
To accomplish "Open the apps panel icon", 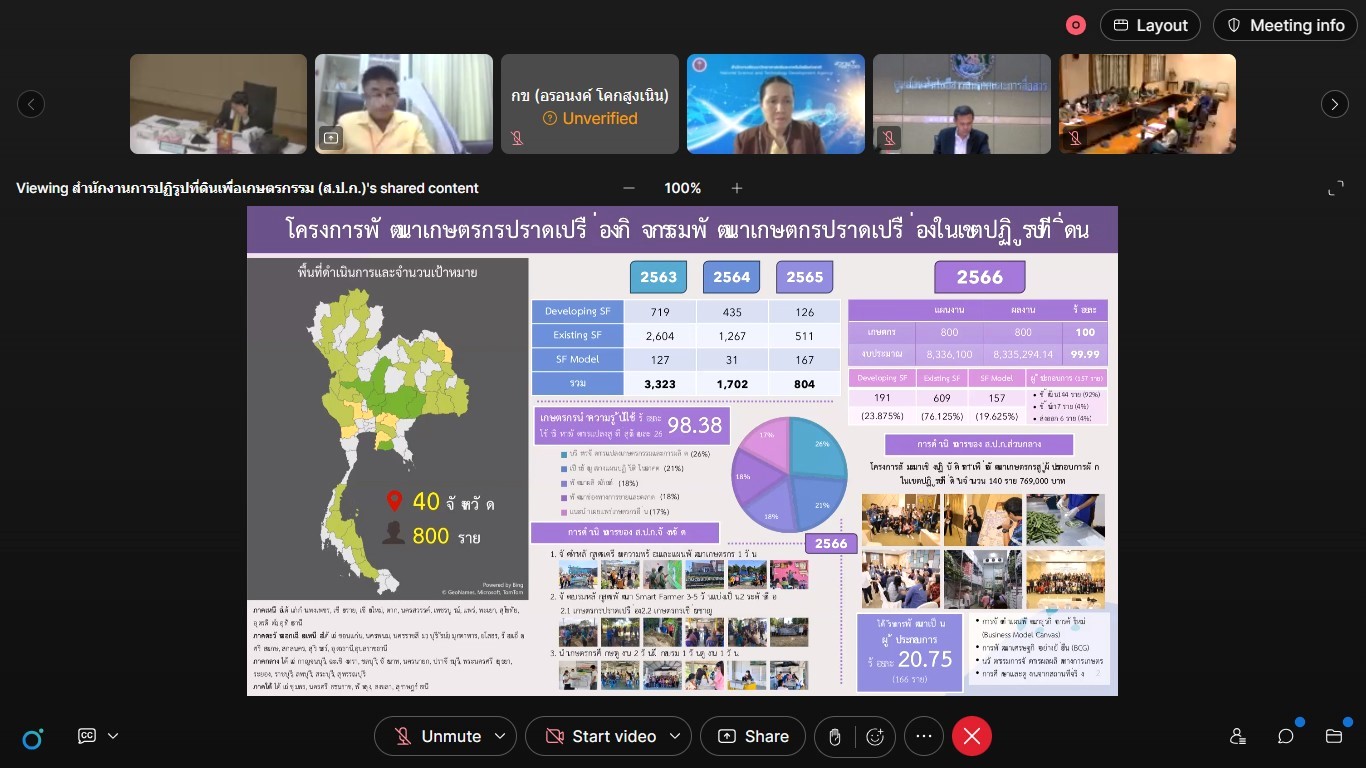I will pos(1334,736).
